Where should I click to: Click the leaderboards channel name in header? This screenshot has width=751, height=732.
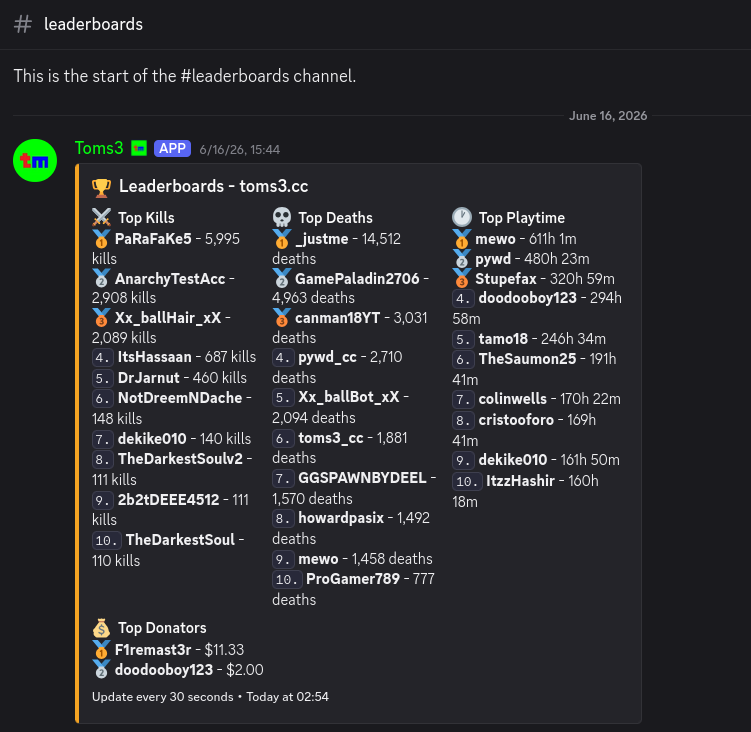[x=93, y=24]
